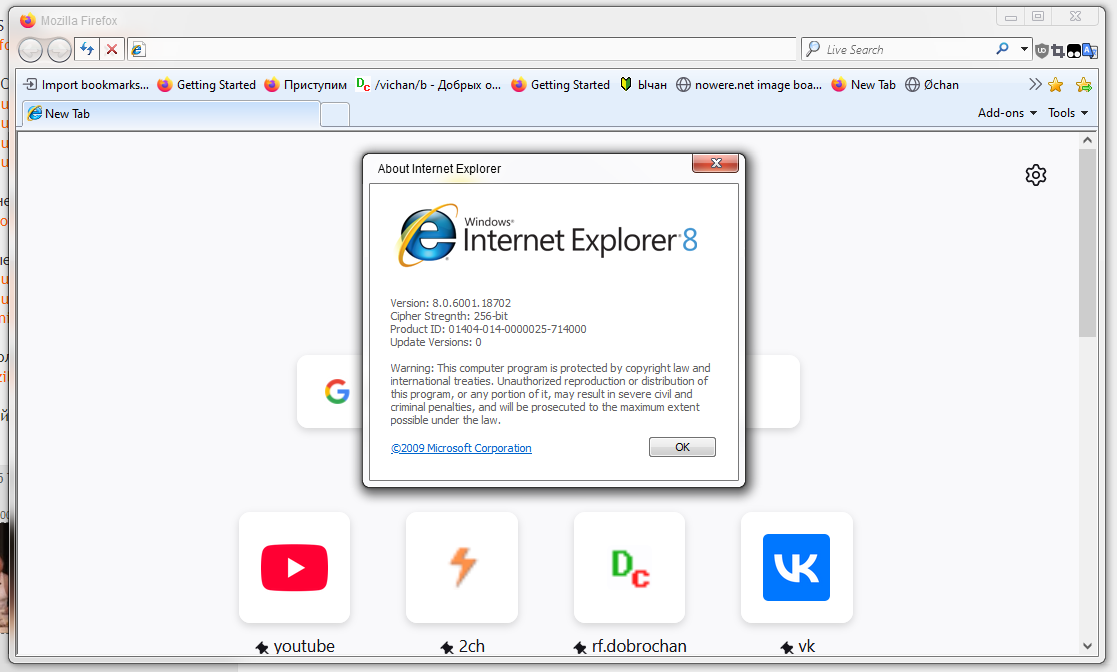Open the nowere.net image board bookmark

point(749,85)
